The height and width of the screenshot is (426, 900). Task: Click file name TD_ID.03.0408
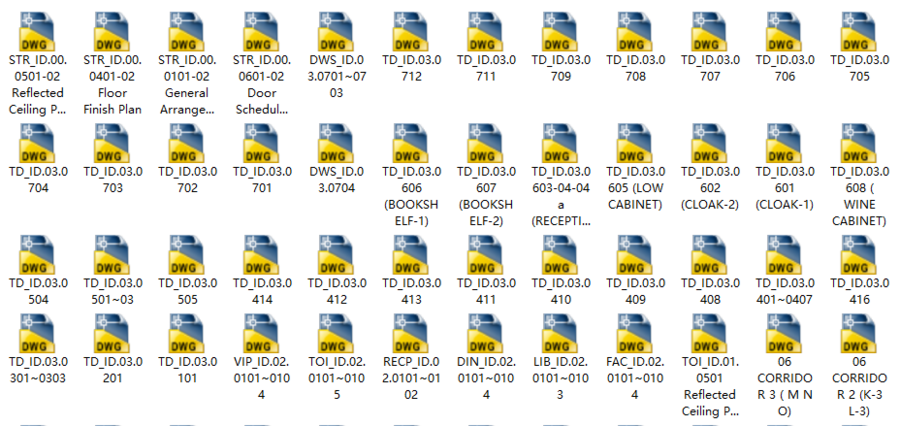710,291
